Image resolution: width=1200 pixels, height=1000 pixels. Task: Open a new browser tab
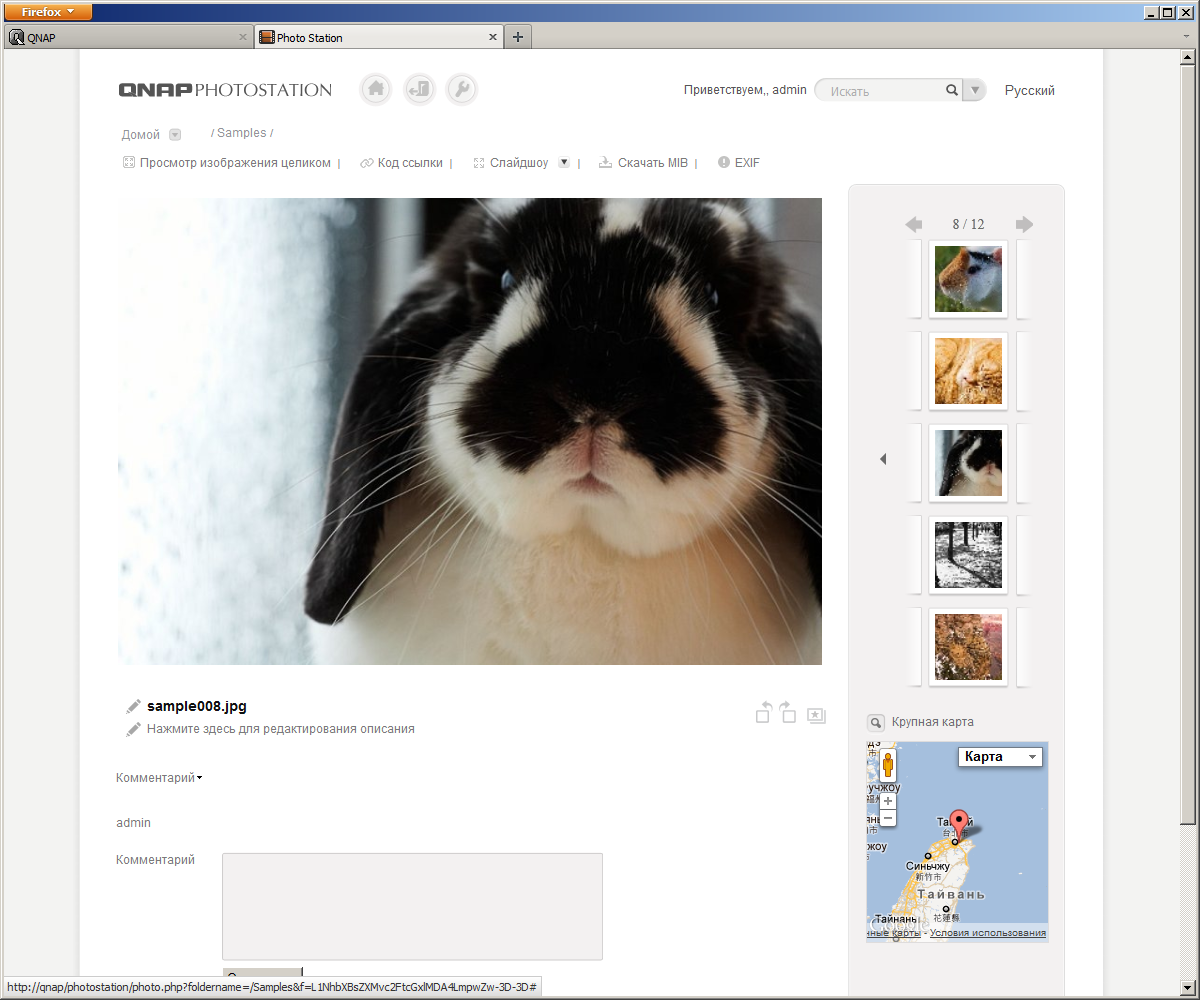click(517, 37)
